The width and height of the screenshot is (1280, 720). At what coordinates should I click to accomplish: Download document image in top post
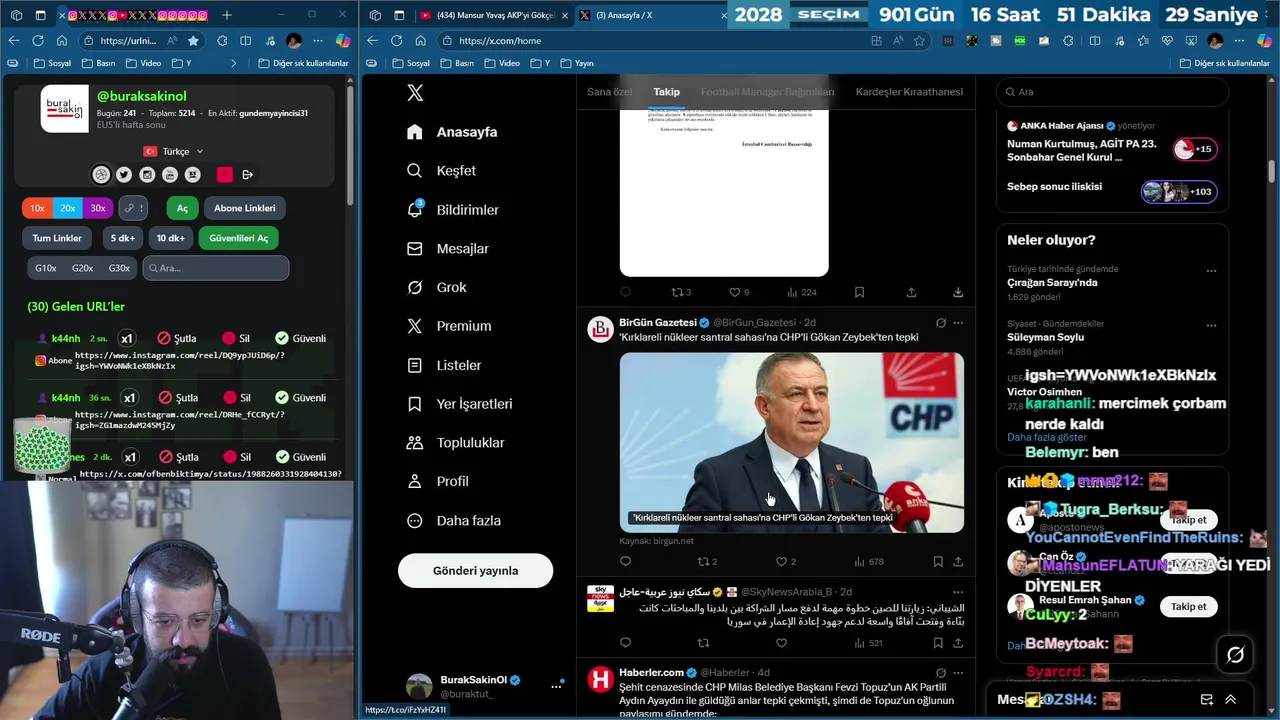click(x=958, y=292)
